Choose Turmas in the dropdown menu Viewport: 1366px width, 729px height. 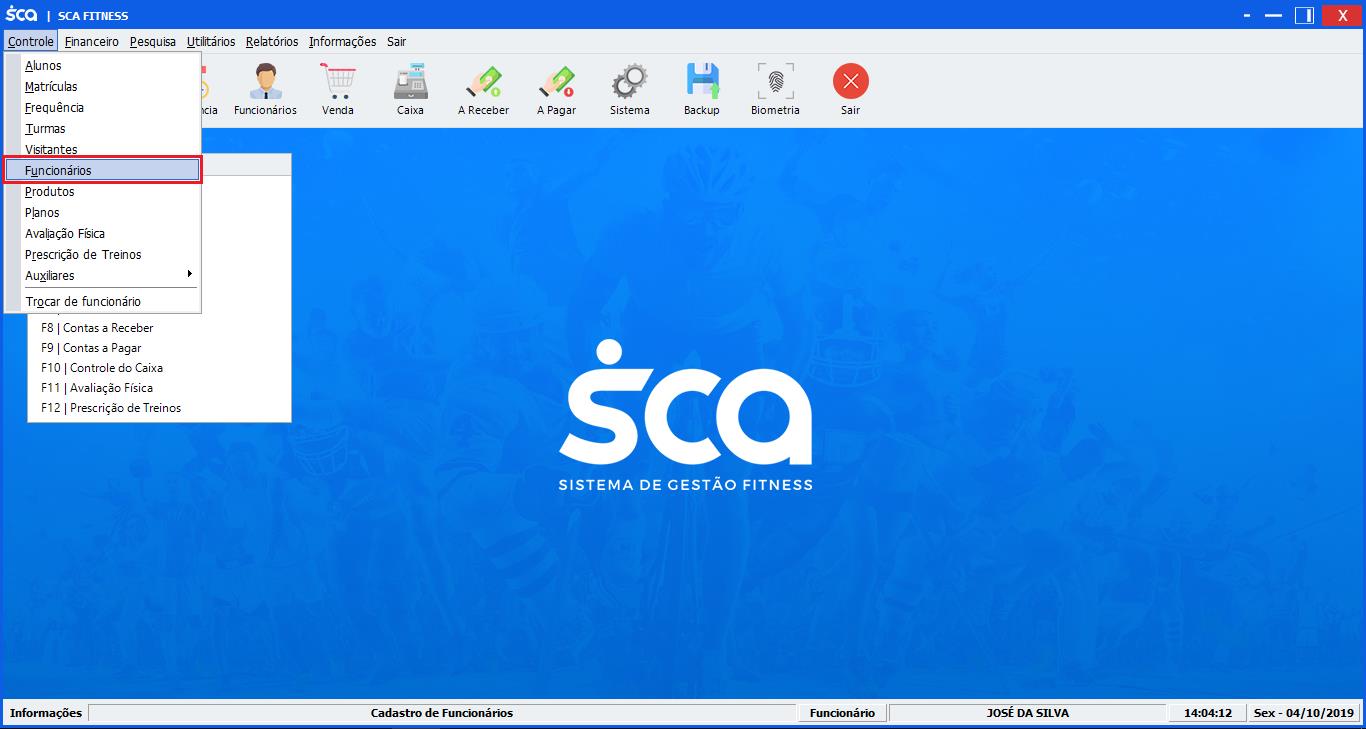tap(103, 128)
